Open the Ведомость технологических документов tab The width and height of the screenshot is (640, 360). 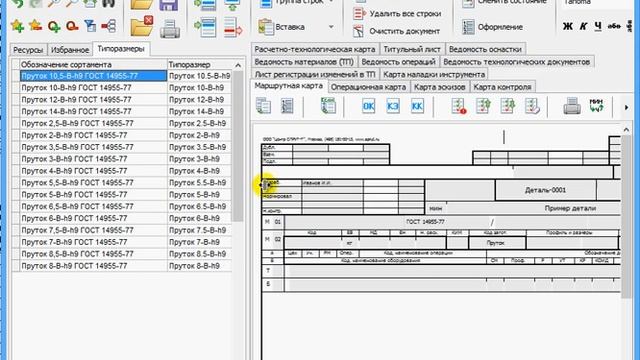click(x=516, y=62)
